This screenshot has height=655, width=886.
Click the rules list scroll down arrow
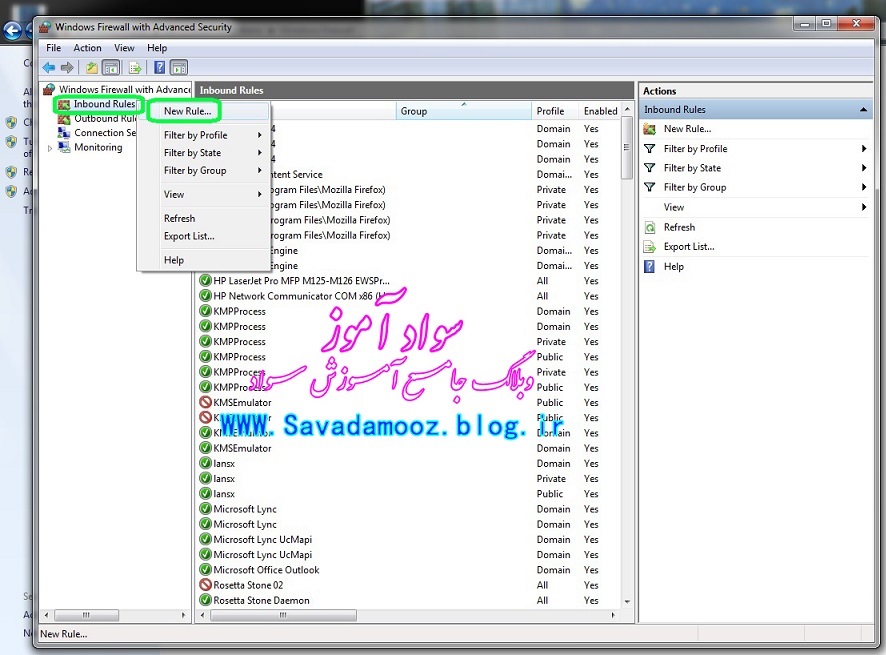[x=627, y=601]
